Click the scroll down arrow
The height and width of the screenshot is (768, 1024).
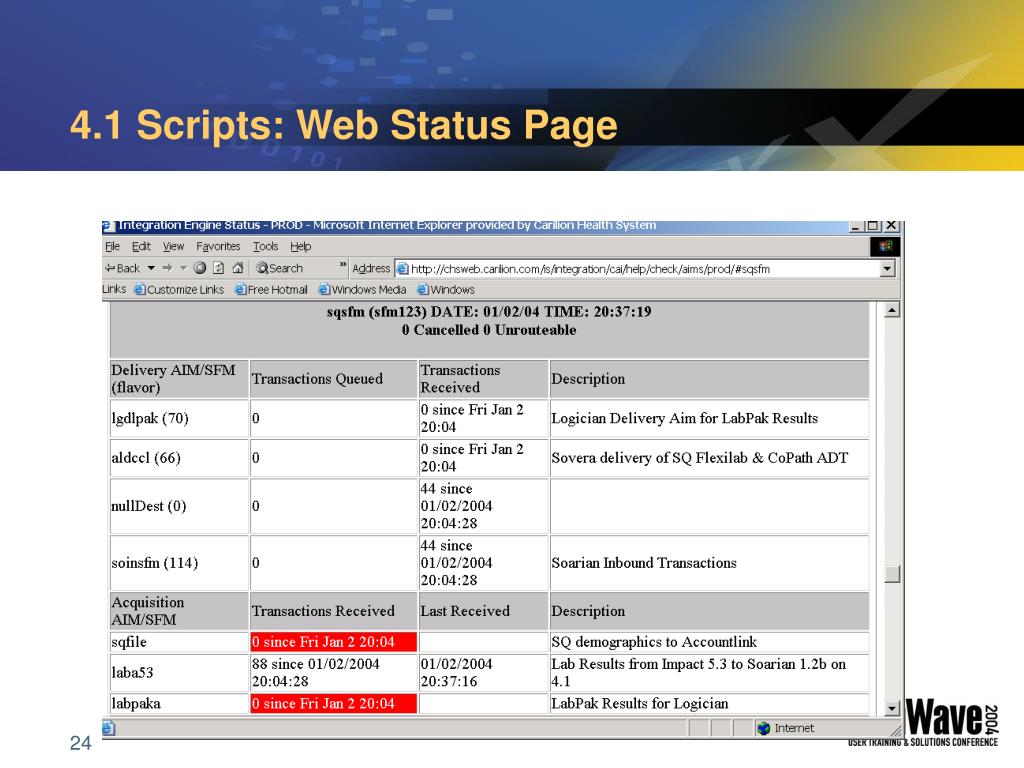coord(892,708)
